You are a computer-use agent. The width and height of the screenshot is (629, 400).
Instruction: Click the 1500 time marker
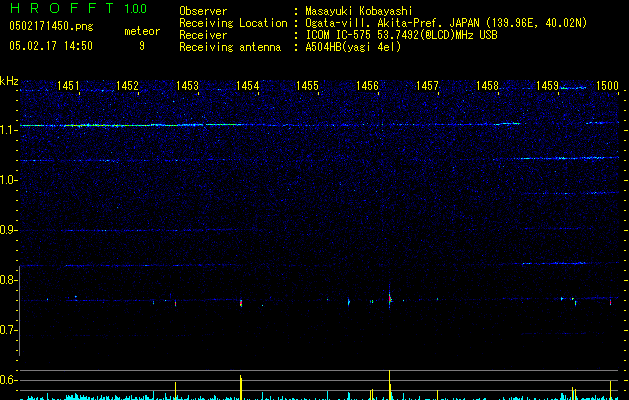tap(607, 86)
